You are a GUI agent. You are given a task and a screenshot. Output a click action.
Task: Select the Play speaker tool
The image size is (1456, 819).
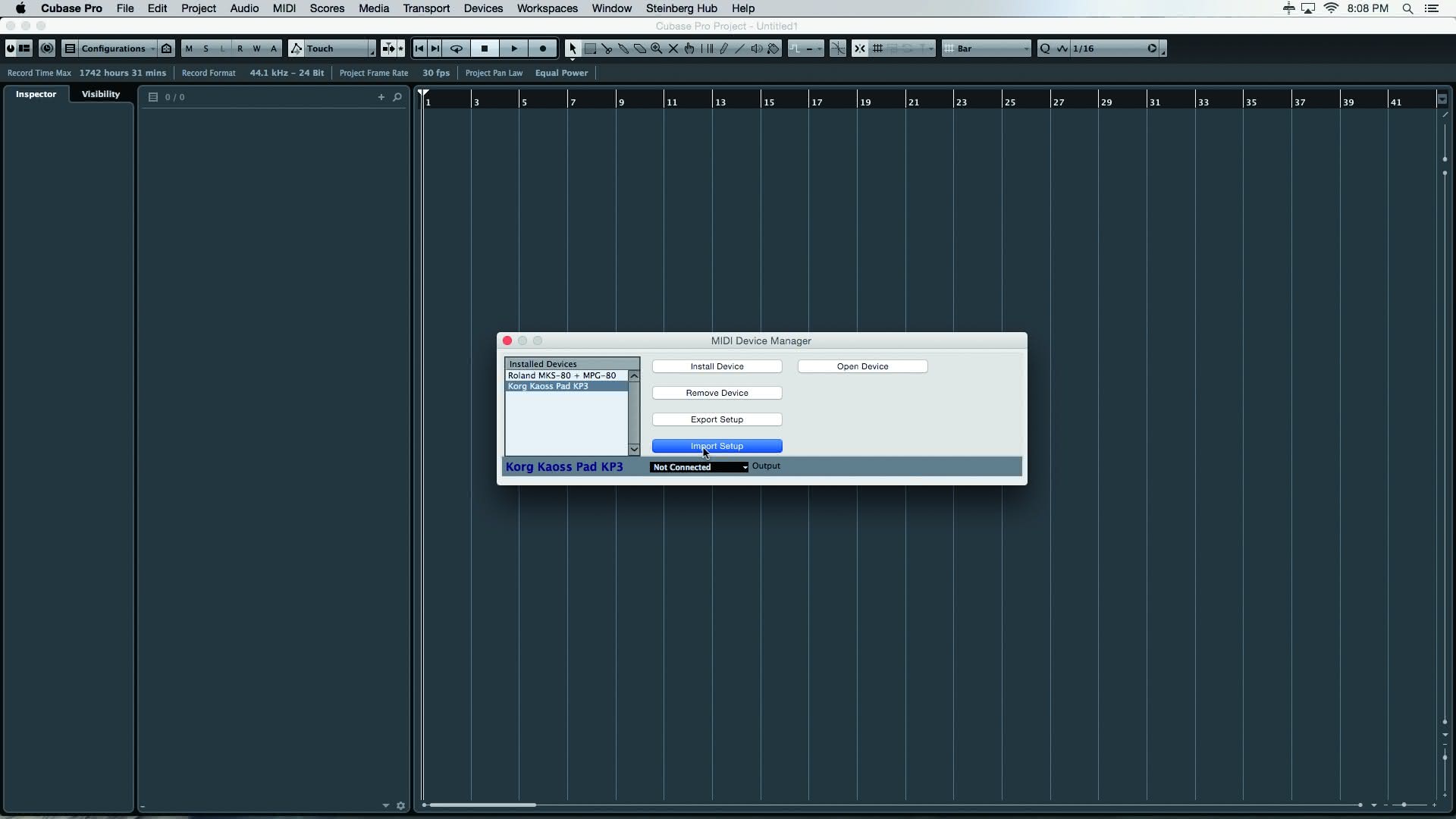pyautogui.click(x=757, y=49)
